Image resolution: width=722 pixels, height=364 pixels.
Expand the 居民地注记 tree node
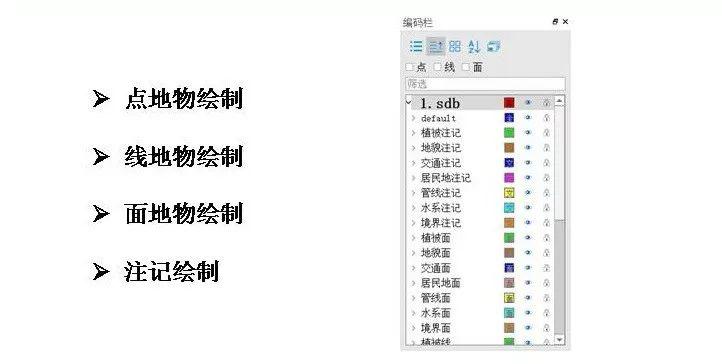click(x=413, y=178)
